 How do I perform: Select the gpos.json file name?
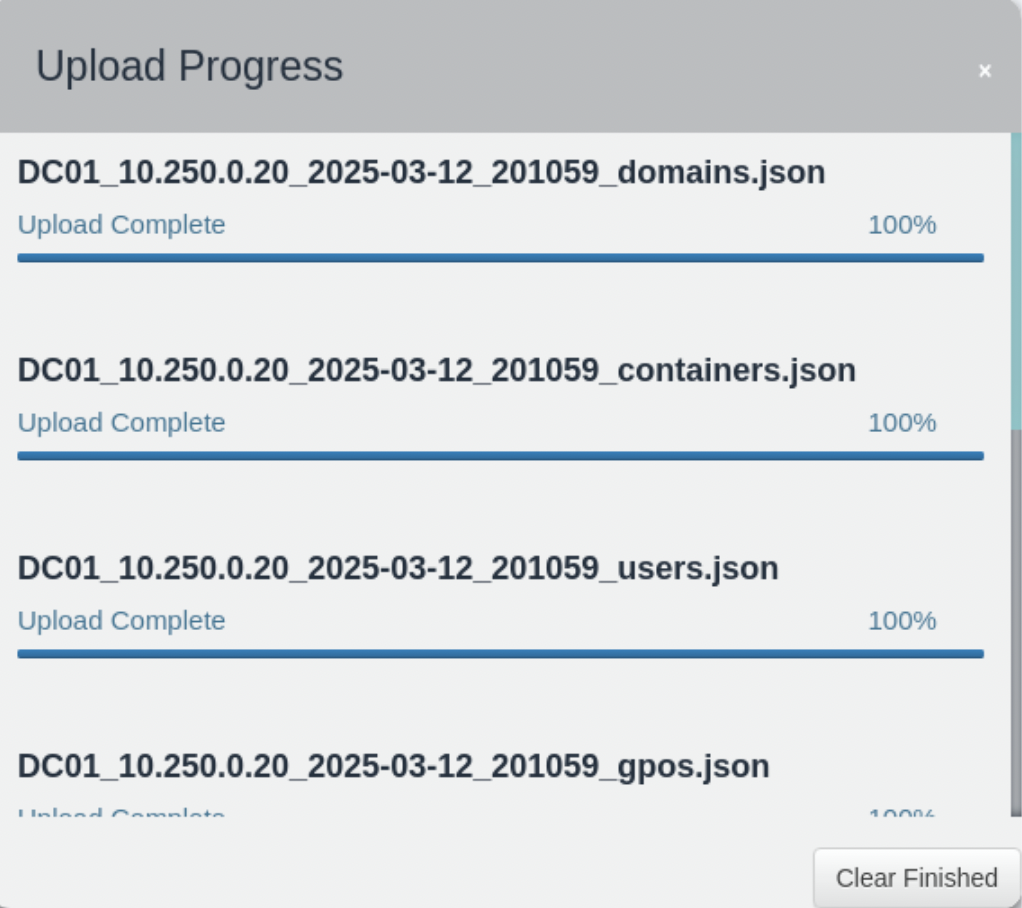pyautogui.click(x=394, y=767)
